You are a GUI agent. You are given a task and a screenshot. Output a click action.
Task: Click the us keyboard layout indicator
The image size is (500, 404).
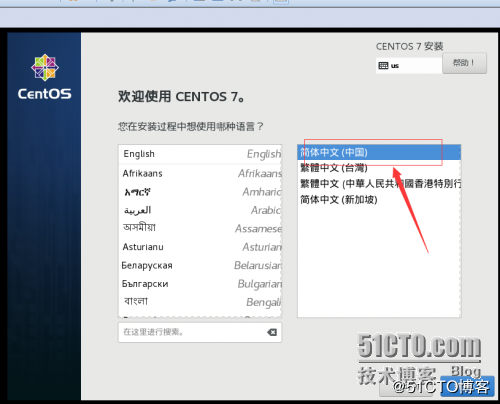tap(409, 65)
